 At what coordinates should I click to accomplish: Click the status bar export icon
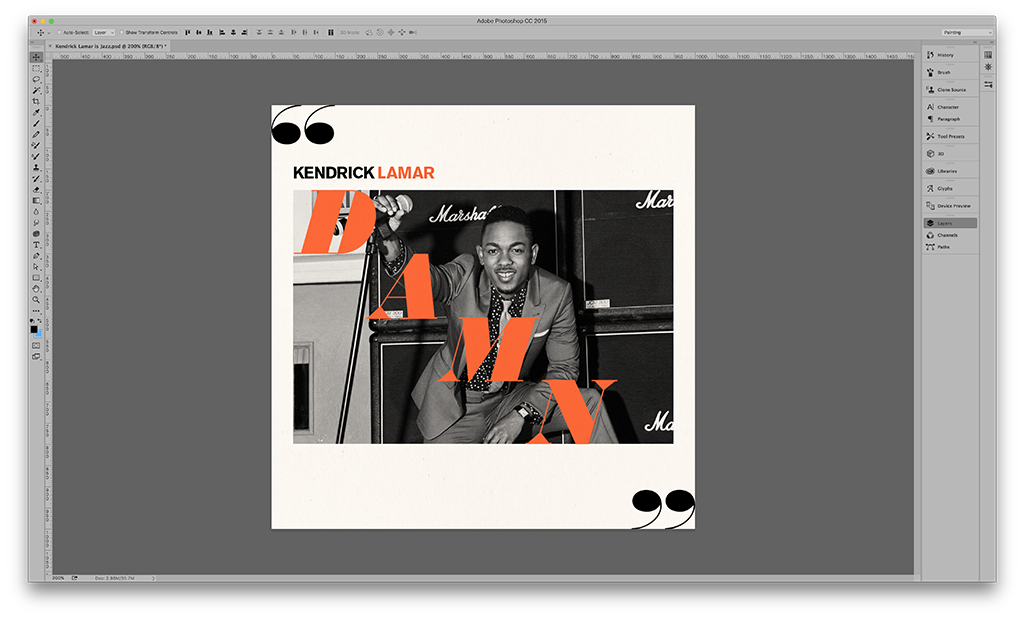pos(74,578)
